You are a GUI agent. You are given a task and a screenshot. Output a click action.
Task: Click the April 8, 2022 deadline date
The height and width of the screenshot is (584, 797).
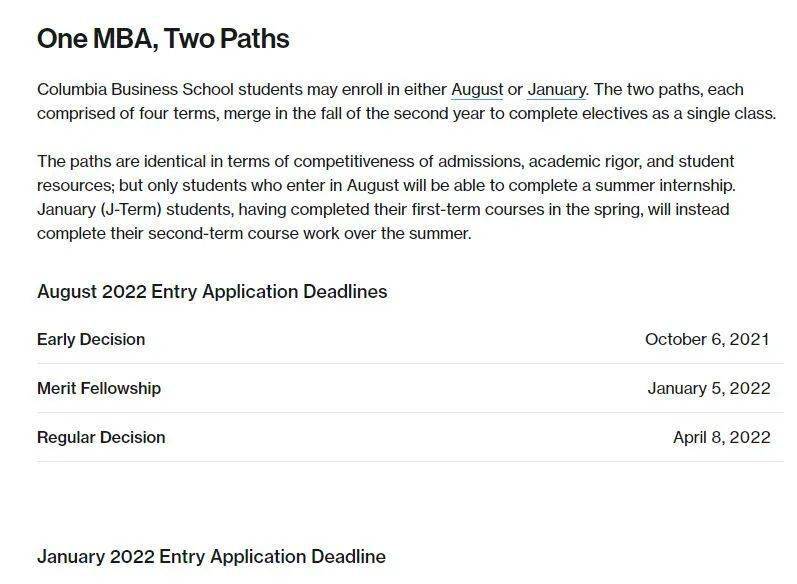pos(721,437)
